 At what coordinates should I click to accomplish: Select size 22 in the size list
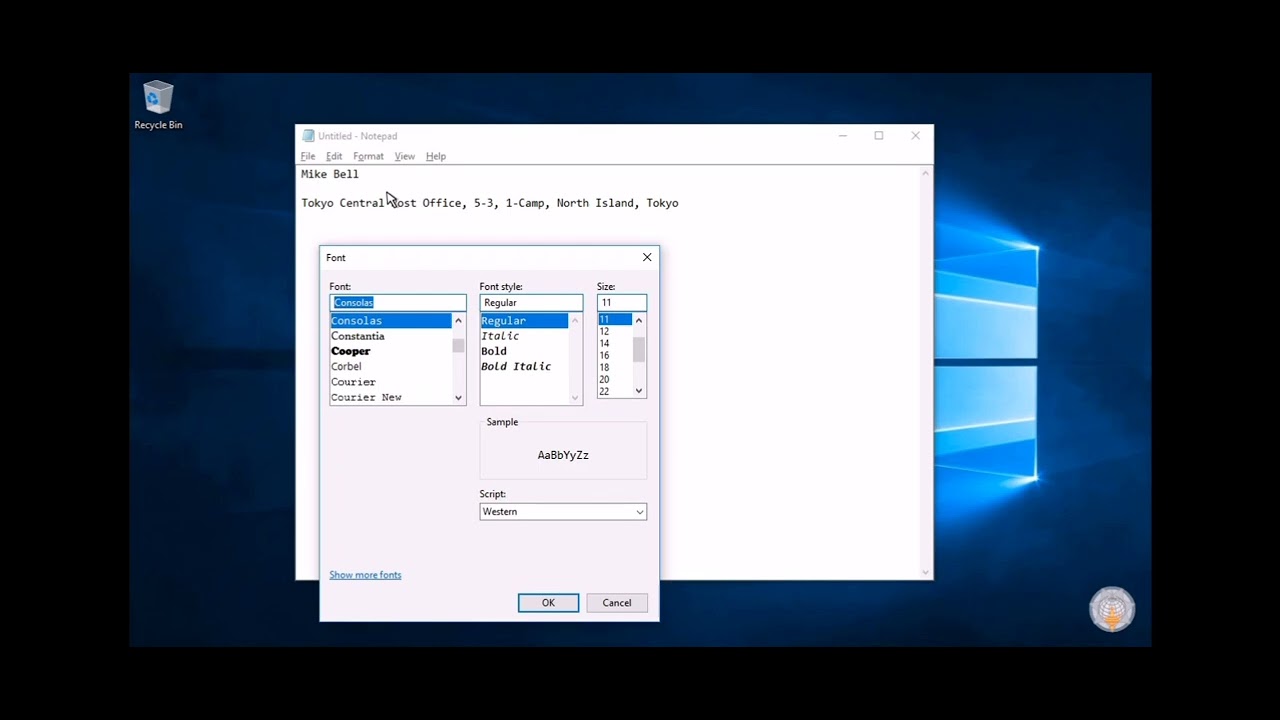point(615,391)
